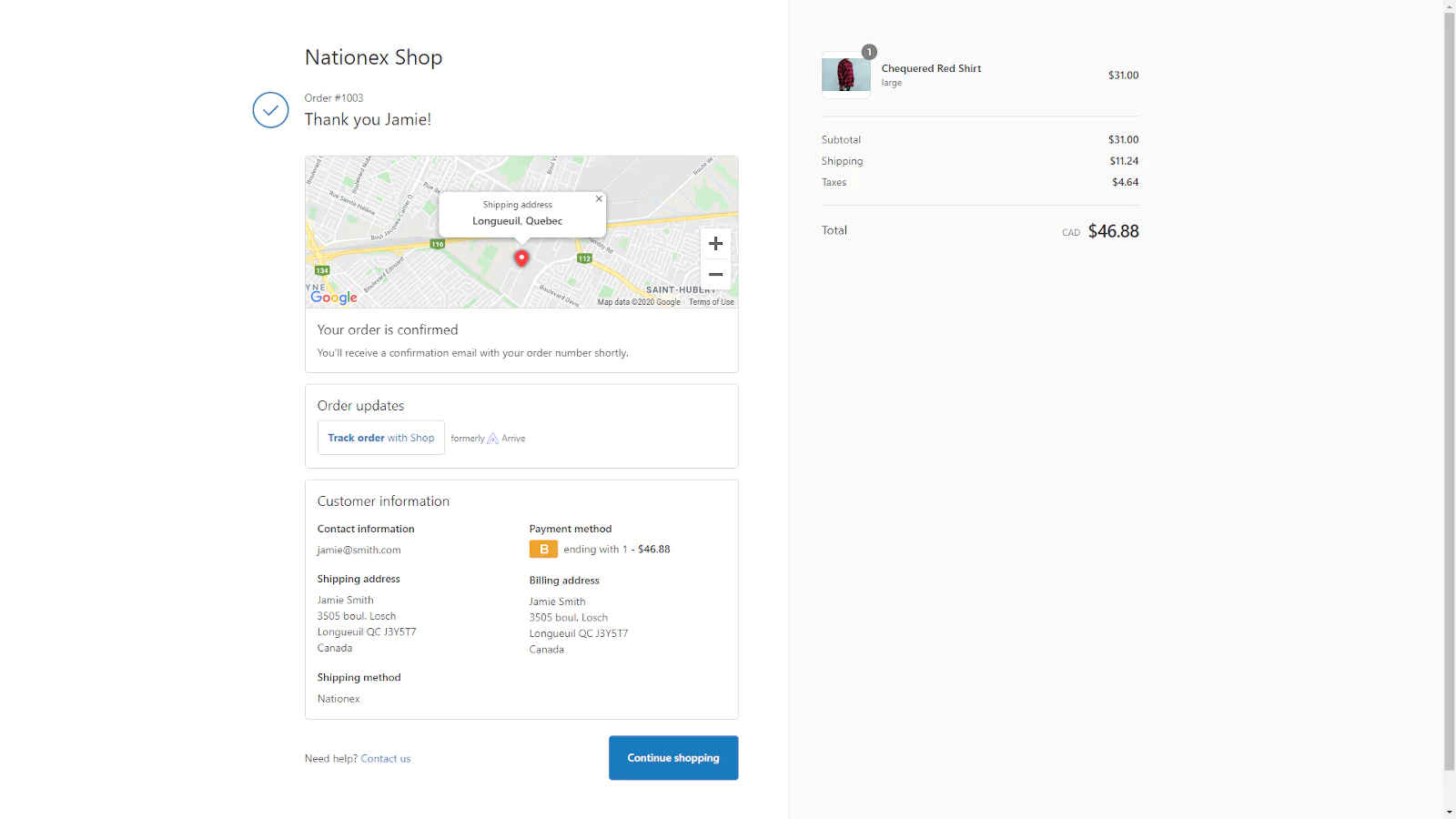The width and height of the screenshot is (1456, 819).
Task: Click the Nationex Shop store title
Action: click(373, 57)
